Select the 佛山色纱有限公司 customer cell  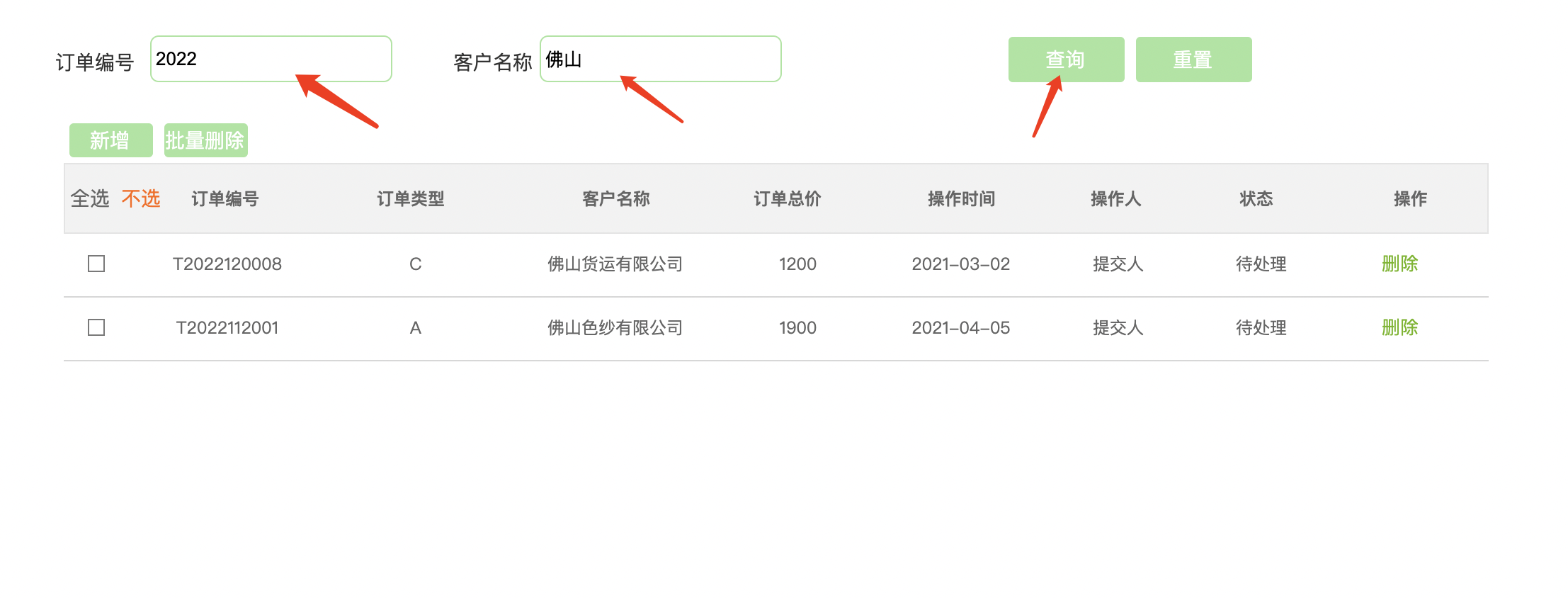[x=615, y=328]
